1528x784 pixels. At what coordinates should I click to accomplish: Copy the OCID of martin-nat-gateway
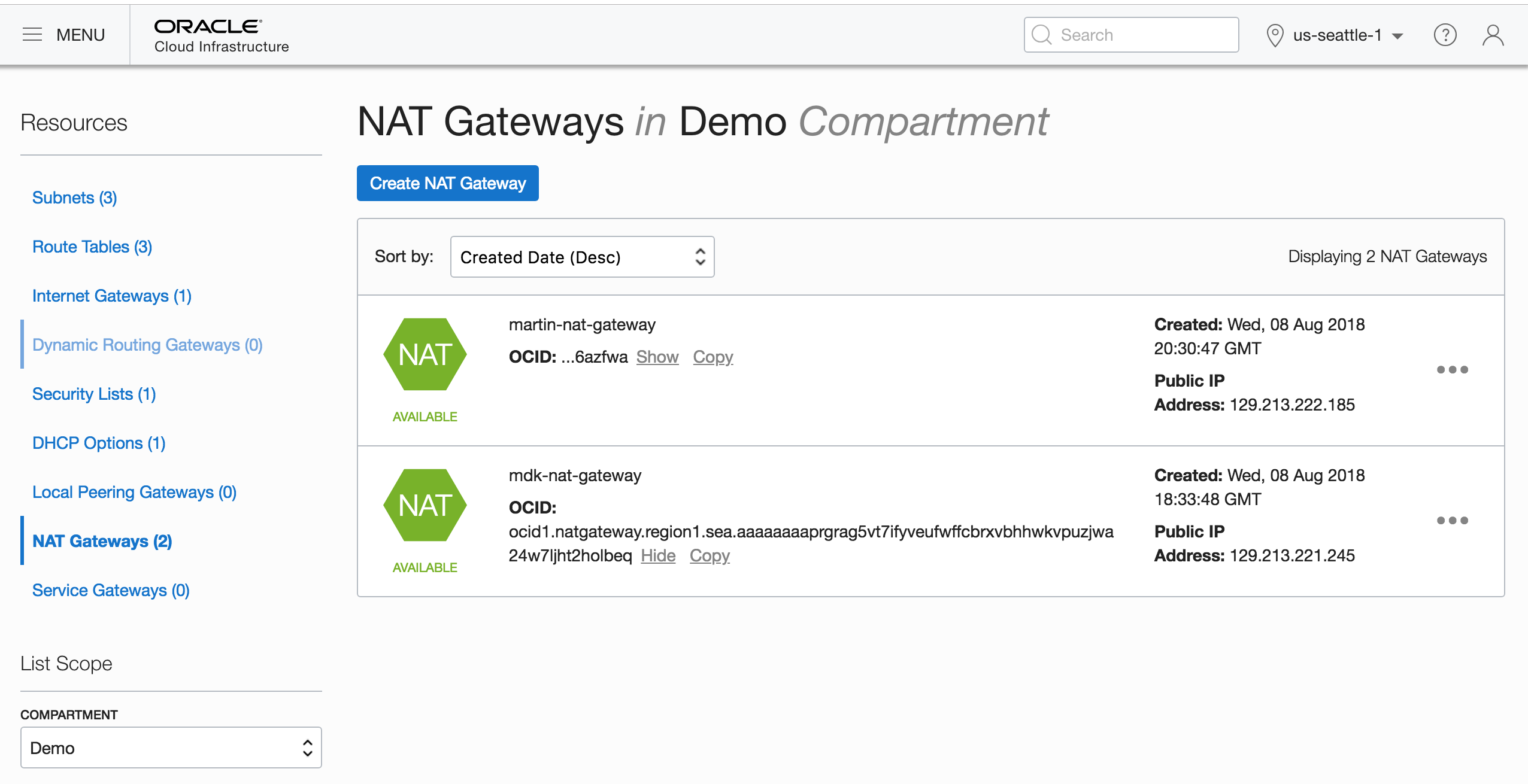tap(713, 357)
